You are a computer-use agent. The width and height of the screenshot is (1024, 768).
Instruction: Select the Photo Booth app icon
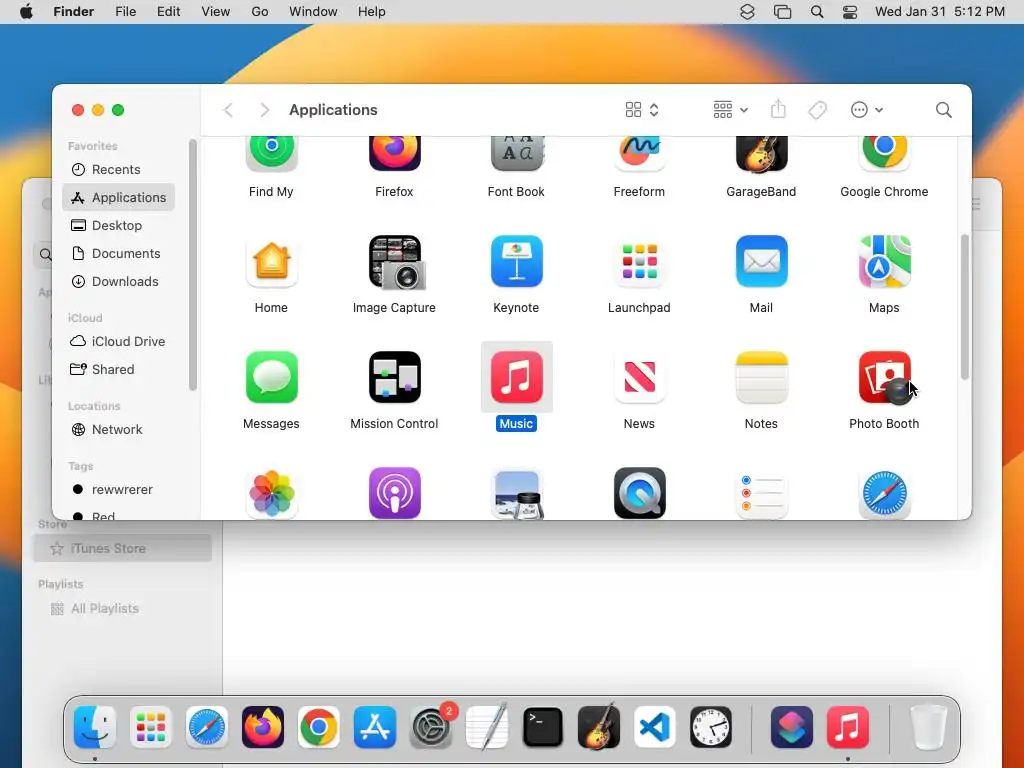884,377
